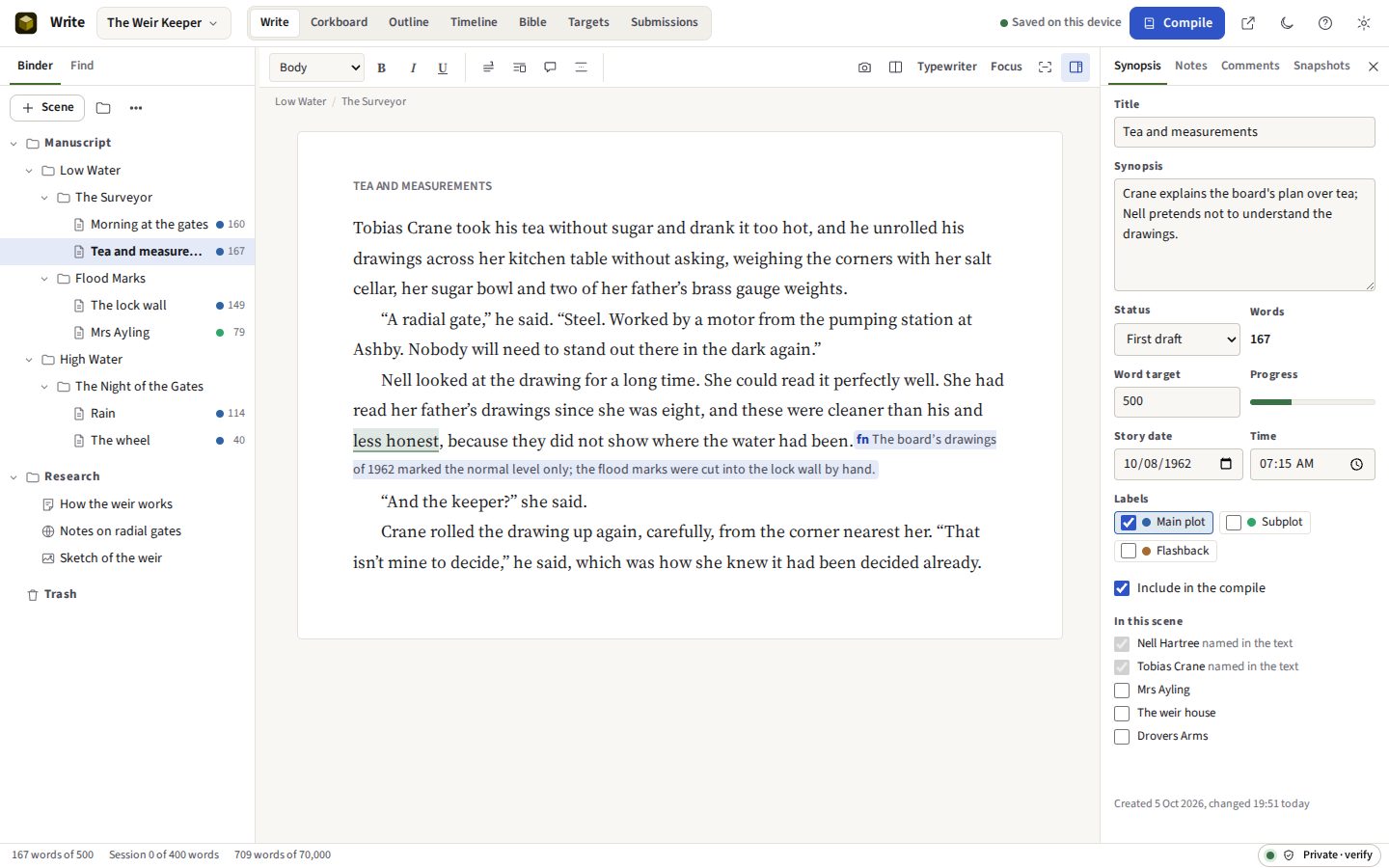Click the italic formatting icon
Screen dimensions: 1389x868
pyautogui.click(x=413, y=68)
